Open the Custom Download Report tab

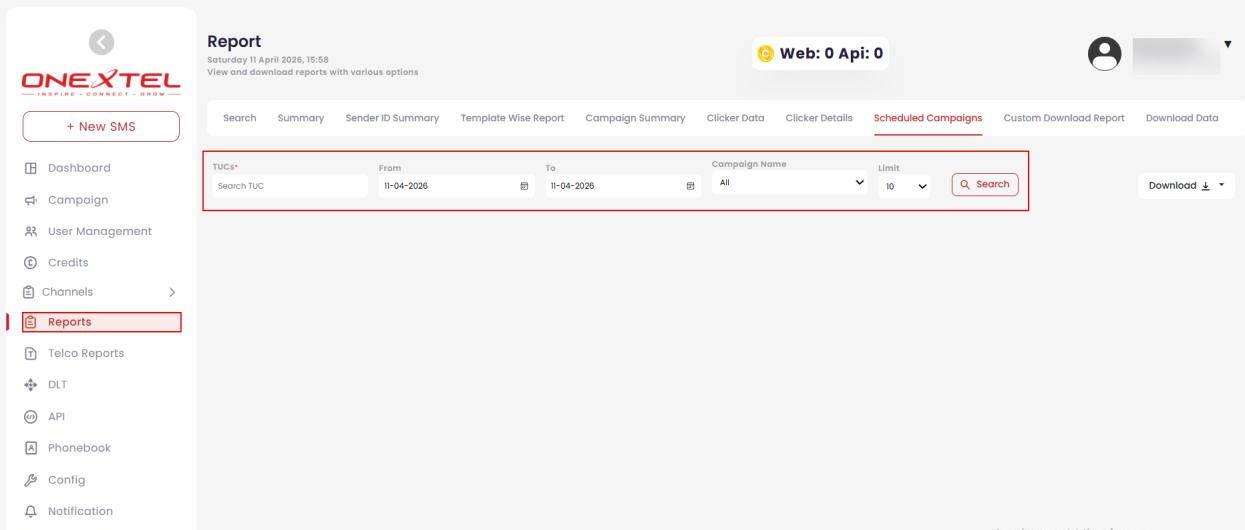coord(1064,118)
